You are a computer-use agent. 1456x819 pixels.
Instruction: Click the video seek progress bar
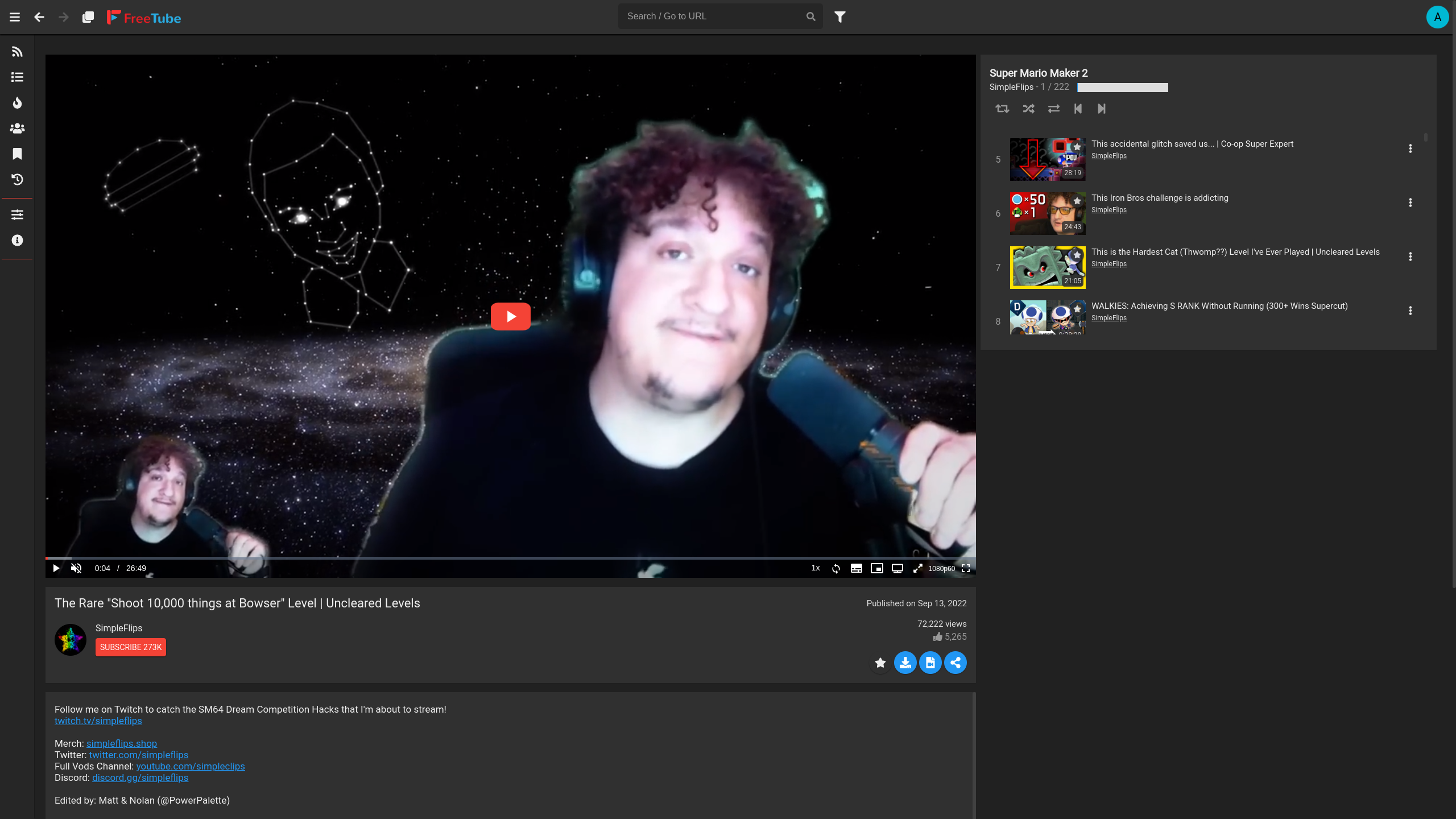(x=511, y=558)
